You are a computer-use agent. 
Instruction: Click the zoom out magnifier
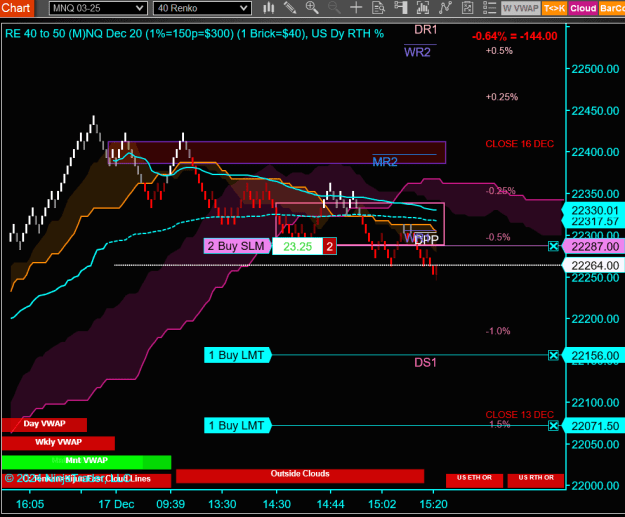tap(334, 8)
